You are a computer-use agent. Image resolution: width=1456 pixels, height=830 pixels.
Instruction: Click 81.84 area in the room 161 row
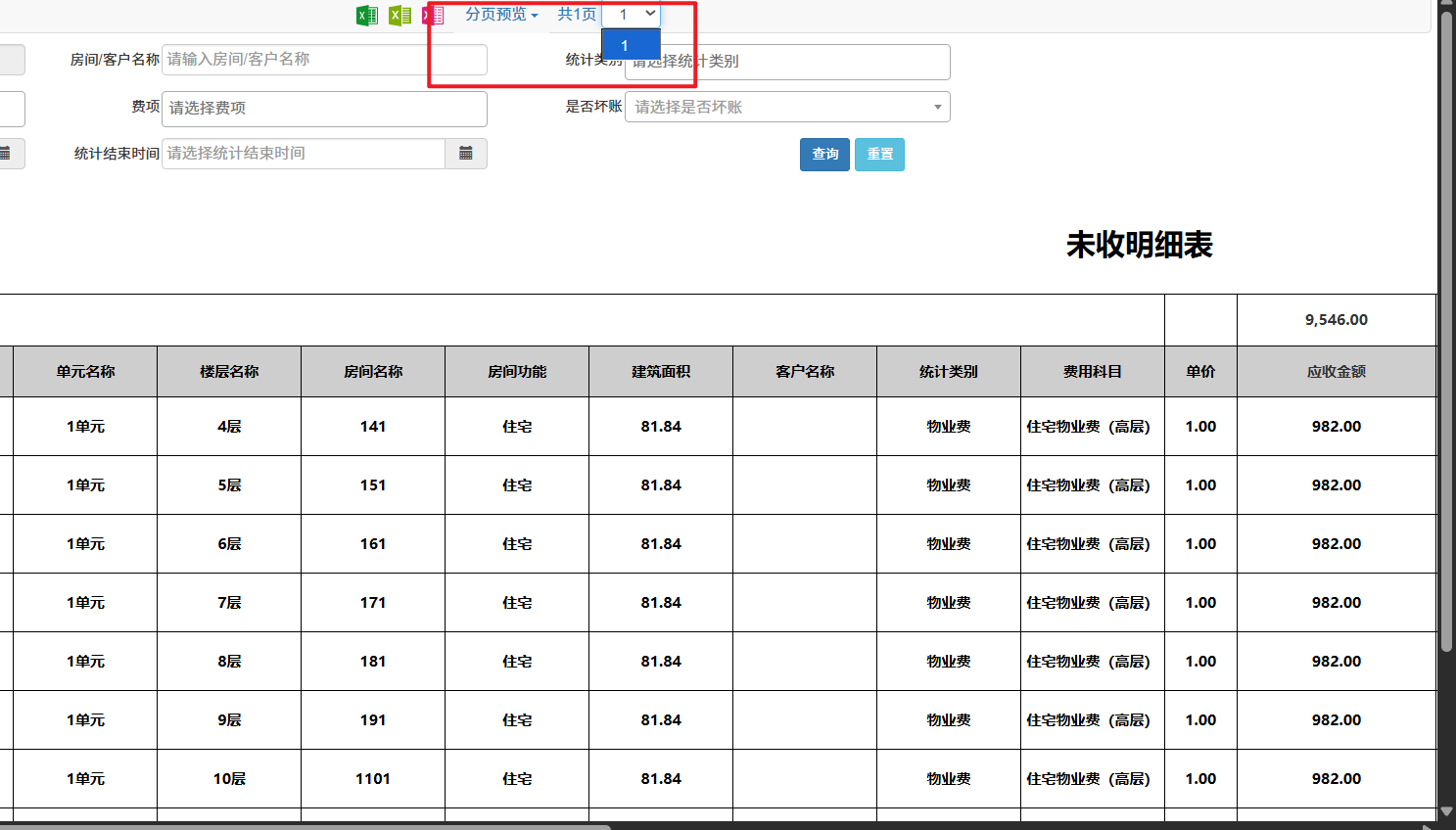(661, 544)
